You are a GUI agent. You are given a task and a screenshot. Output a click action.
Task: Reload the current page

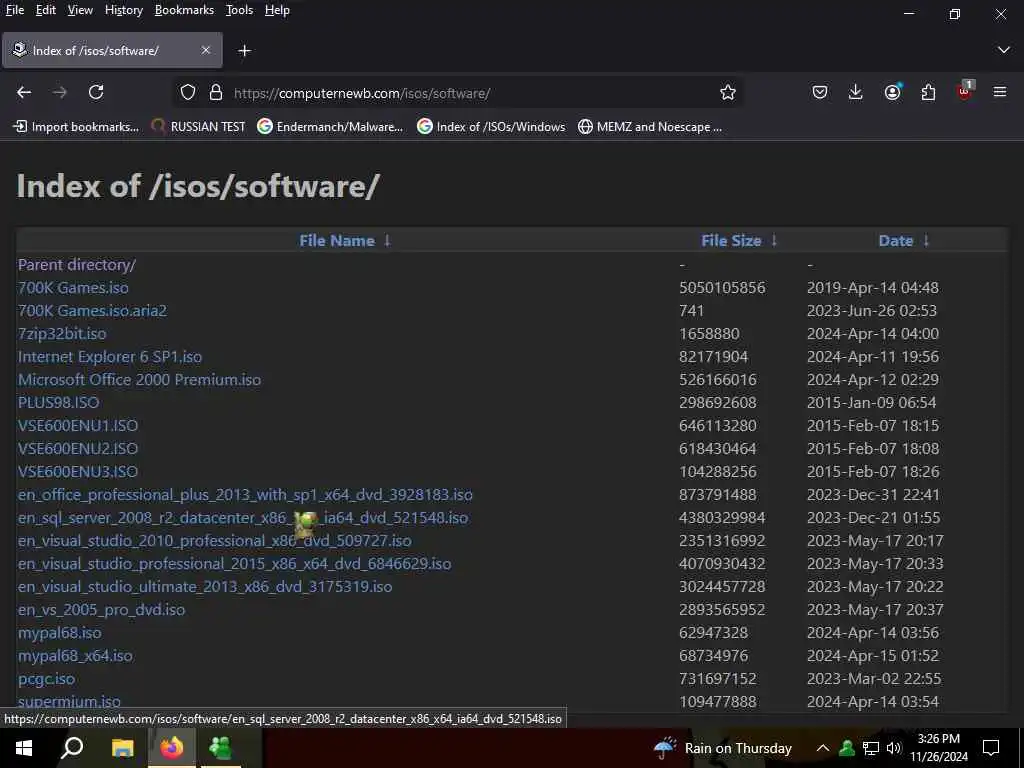coord(96,93)
